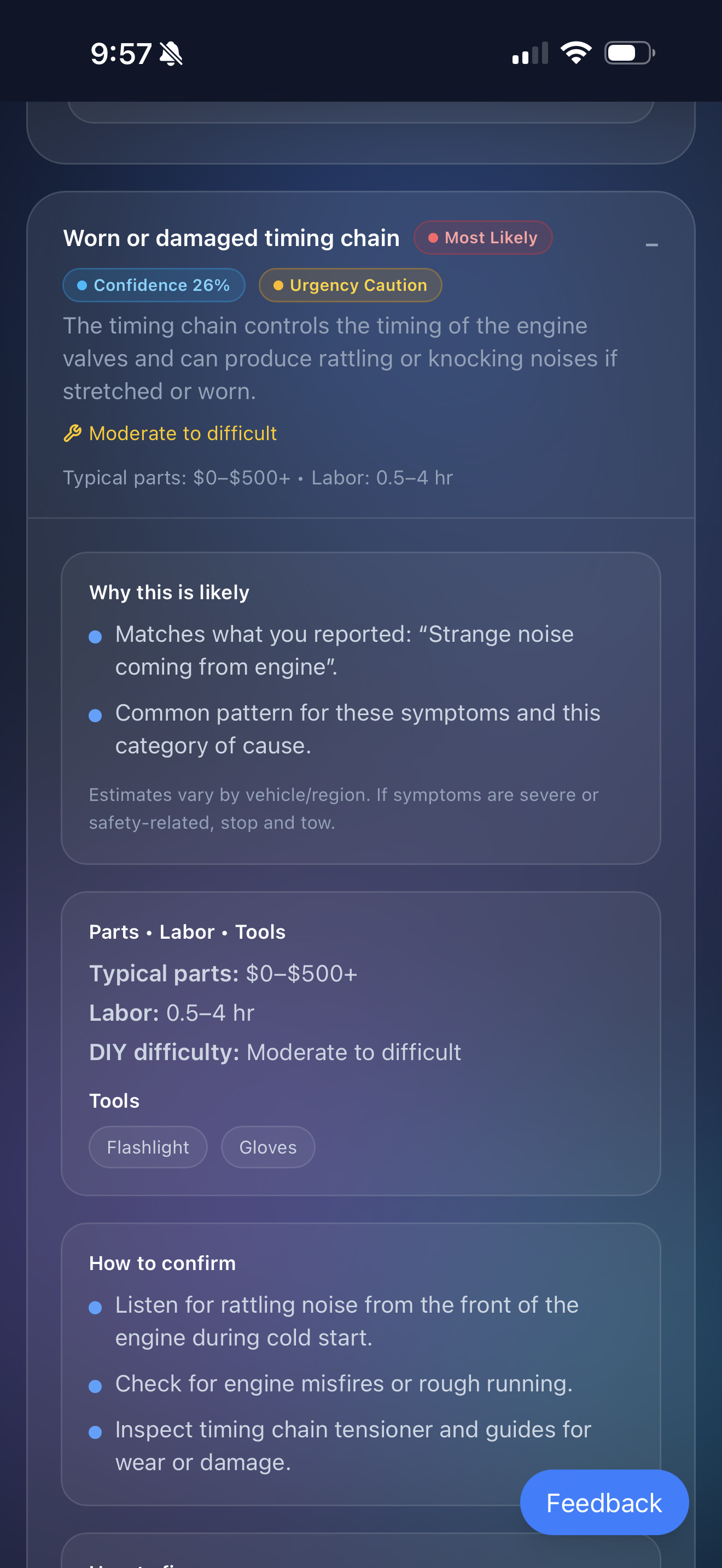Select the Wi-Fi icon in the status bar
Image resolution: width=722 pixels, height=1568 pixels.
tap(575, 52)
